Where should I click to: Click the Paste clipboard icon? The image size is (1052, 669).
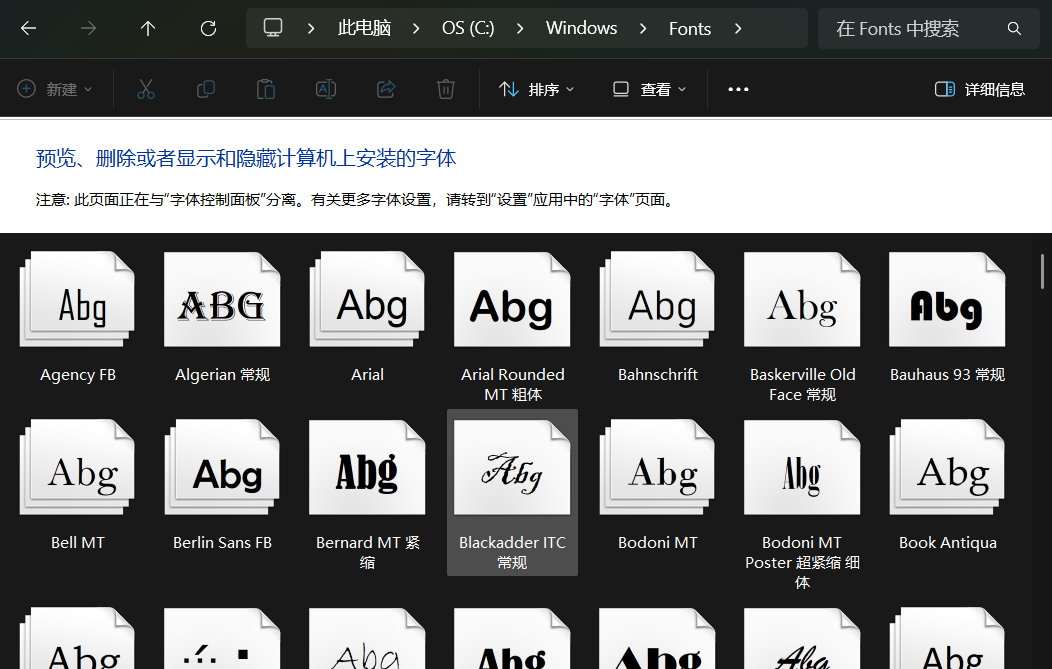266,89
